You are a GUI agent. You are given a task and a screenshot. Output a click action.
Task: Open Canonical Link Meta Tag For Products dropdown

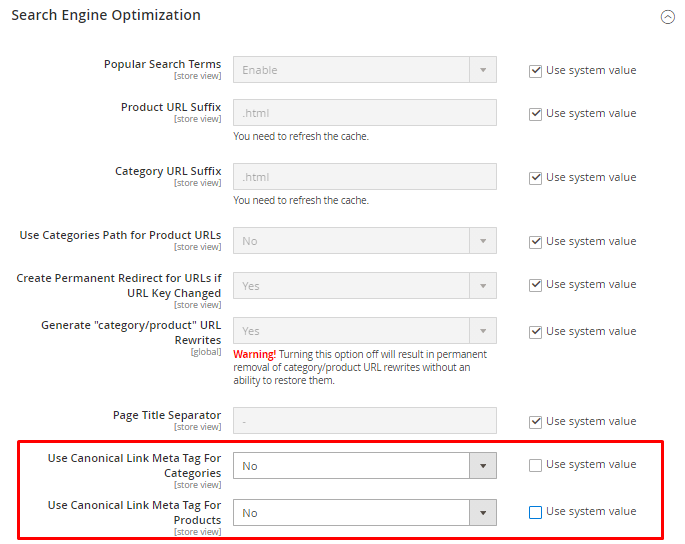[x=364, y=513]
